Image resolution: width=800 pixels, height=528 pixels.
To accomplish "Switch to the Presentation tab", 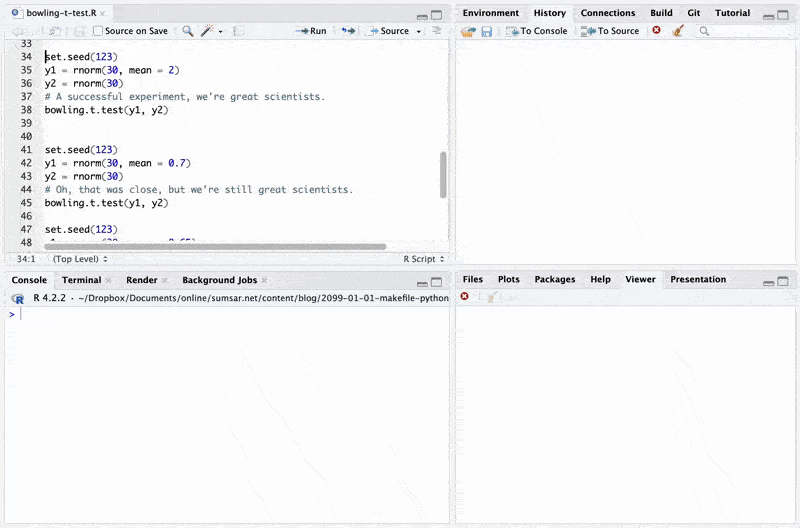I will pyautogui.click(x=698, y=280).
